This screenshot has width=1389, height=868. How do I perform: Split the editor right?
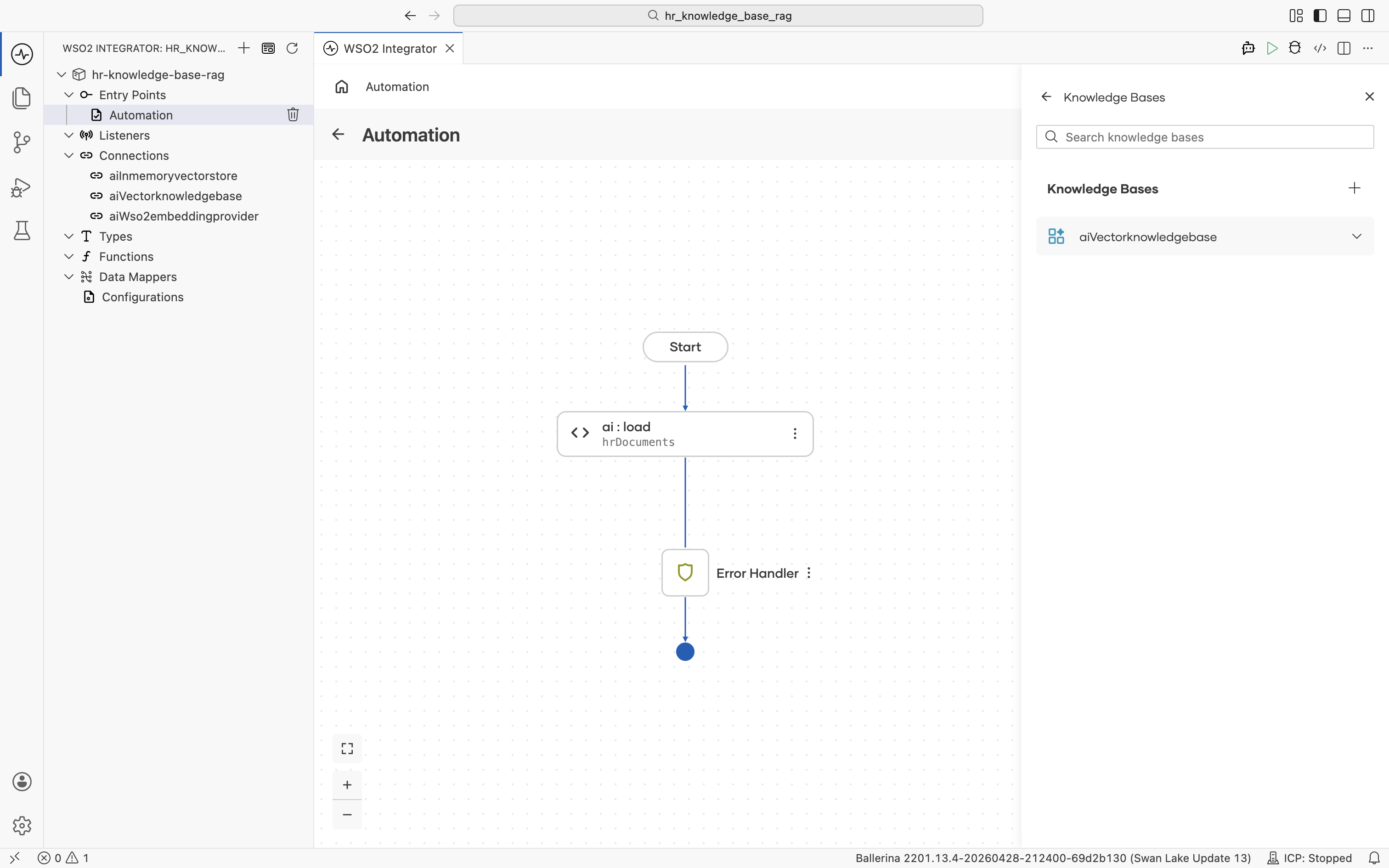coord(1344,48)
